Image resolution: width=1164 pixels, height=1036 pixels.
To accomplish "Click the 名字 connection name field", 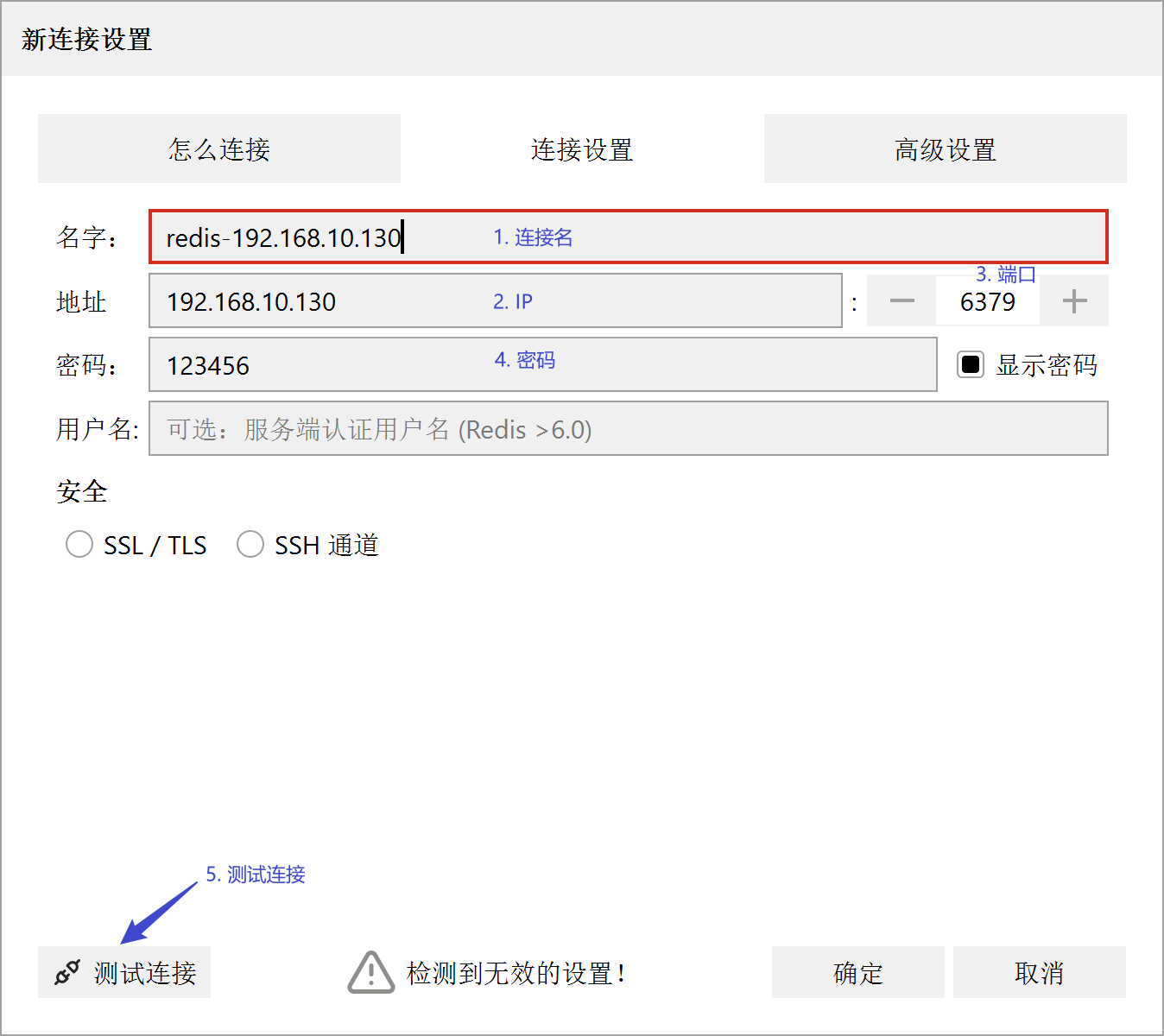I will tap(629, 237).
